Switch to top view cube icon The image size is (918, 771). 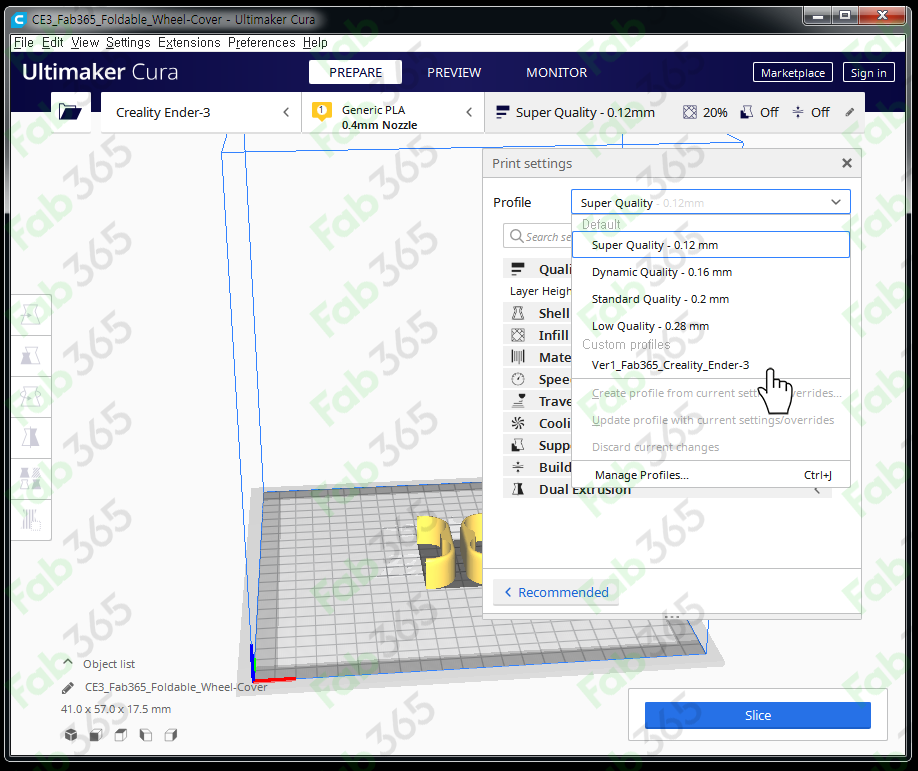(x=121, y=735)
